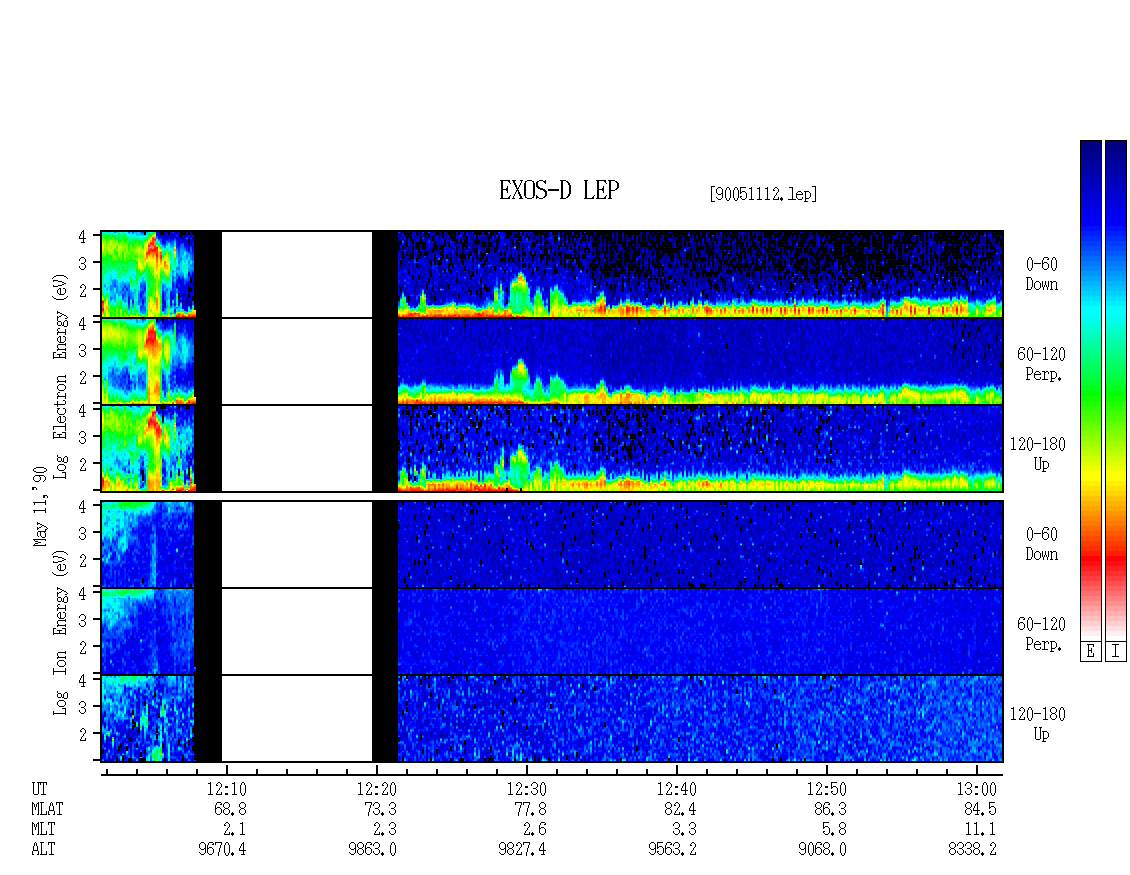The width and height of the screenshot is (1130, 875).
Task: Select the 13:00 time tick label
Action: pyautogui.click(x=976, y=789)
